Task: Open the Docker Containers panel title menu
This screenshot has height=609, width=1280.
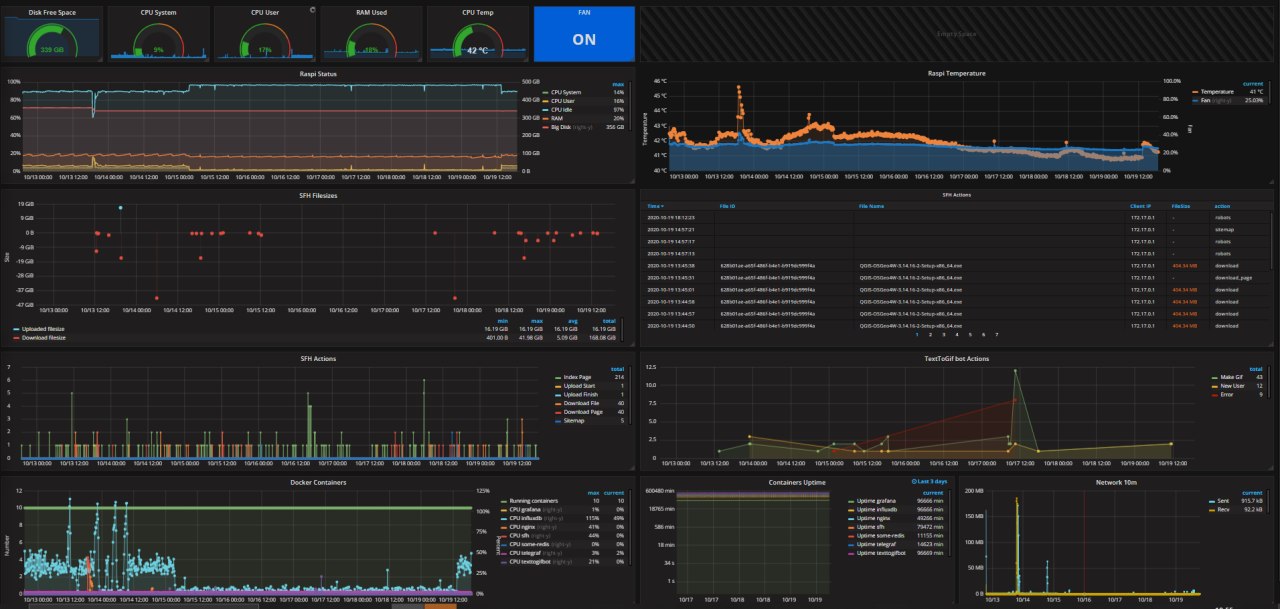Action: pyautogui.click(x=317, y=482)
